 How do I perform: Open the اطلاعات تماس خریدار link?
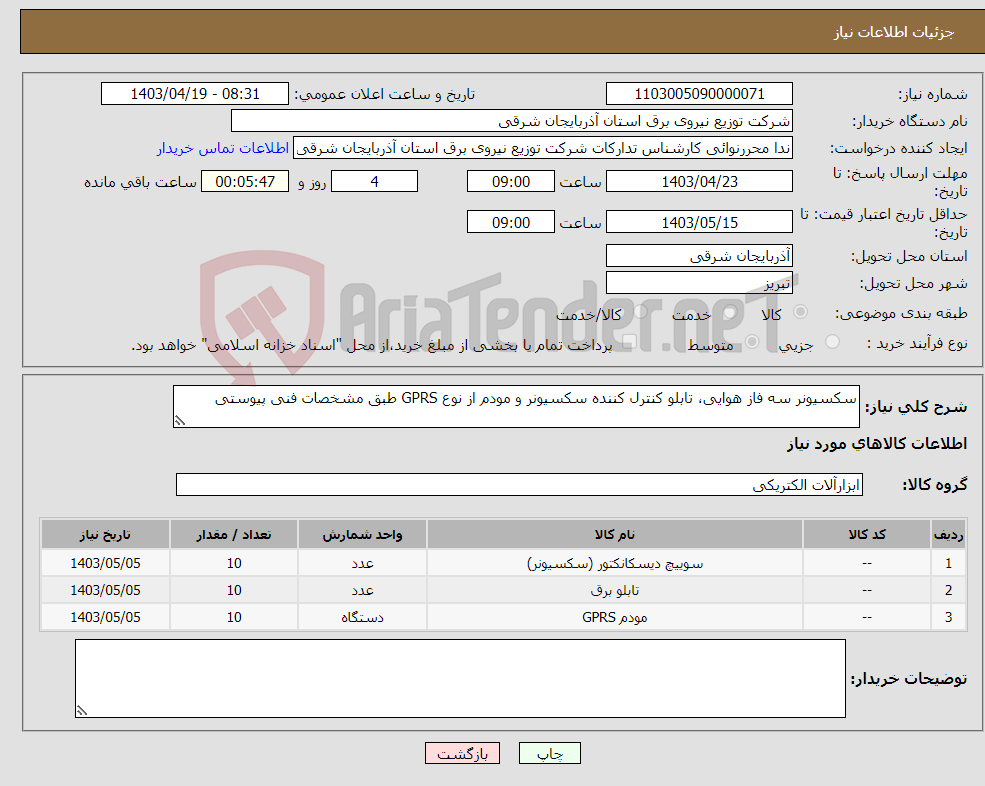pos(223,148)
